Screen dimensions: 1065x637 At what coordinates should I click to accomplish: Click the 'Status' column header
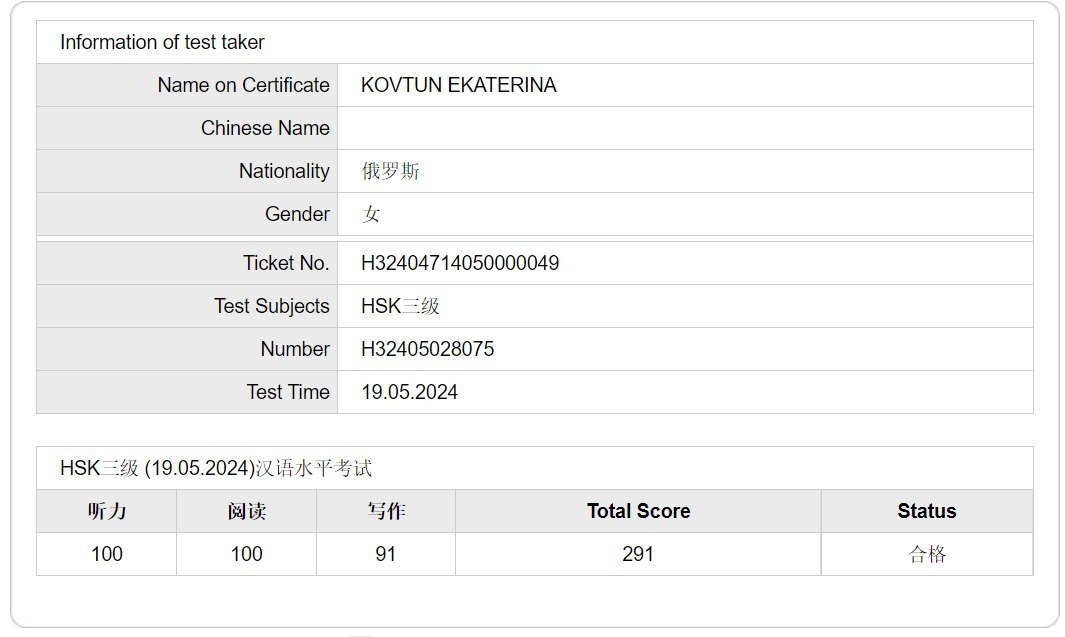[926, 511]
